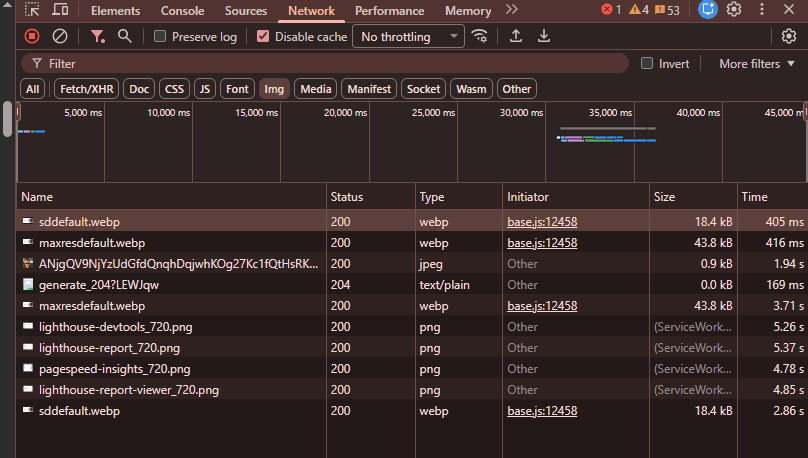Select the Network tab
Image resolution: width=808 pixels, height=458 pixels.
[x=311, y=11]
